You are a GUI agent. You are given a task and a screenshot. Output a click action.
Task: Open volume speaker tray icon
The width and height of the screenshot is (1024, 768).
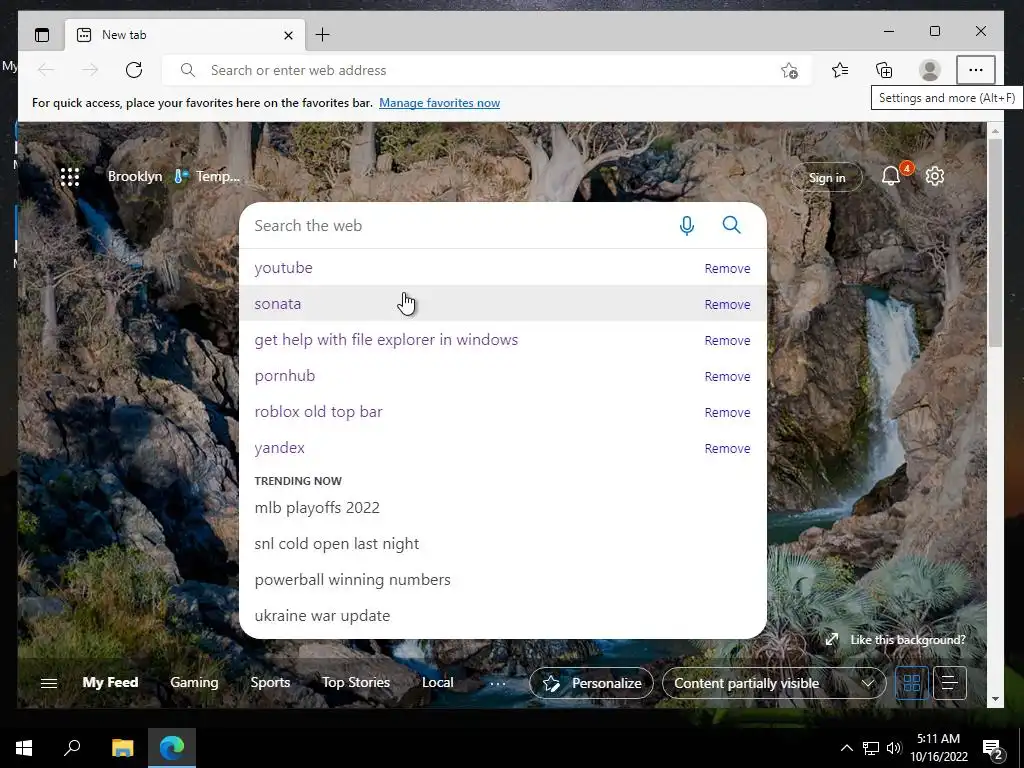893,748
